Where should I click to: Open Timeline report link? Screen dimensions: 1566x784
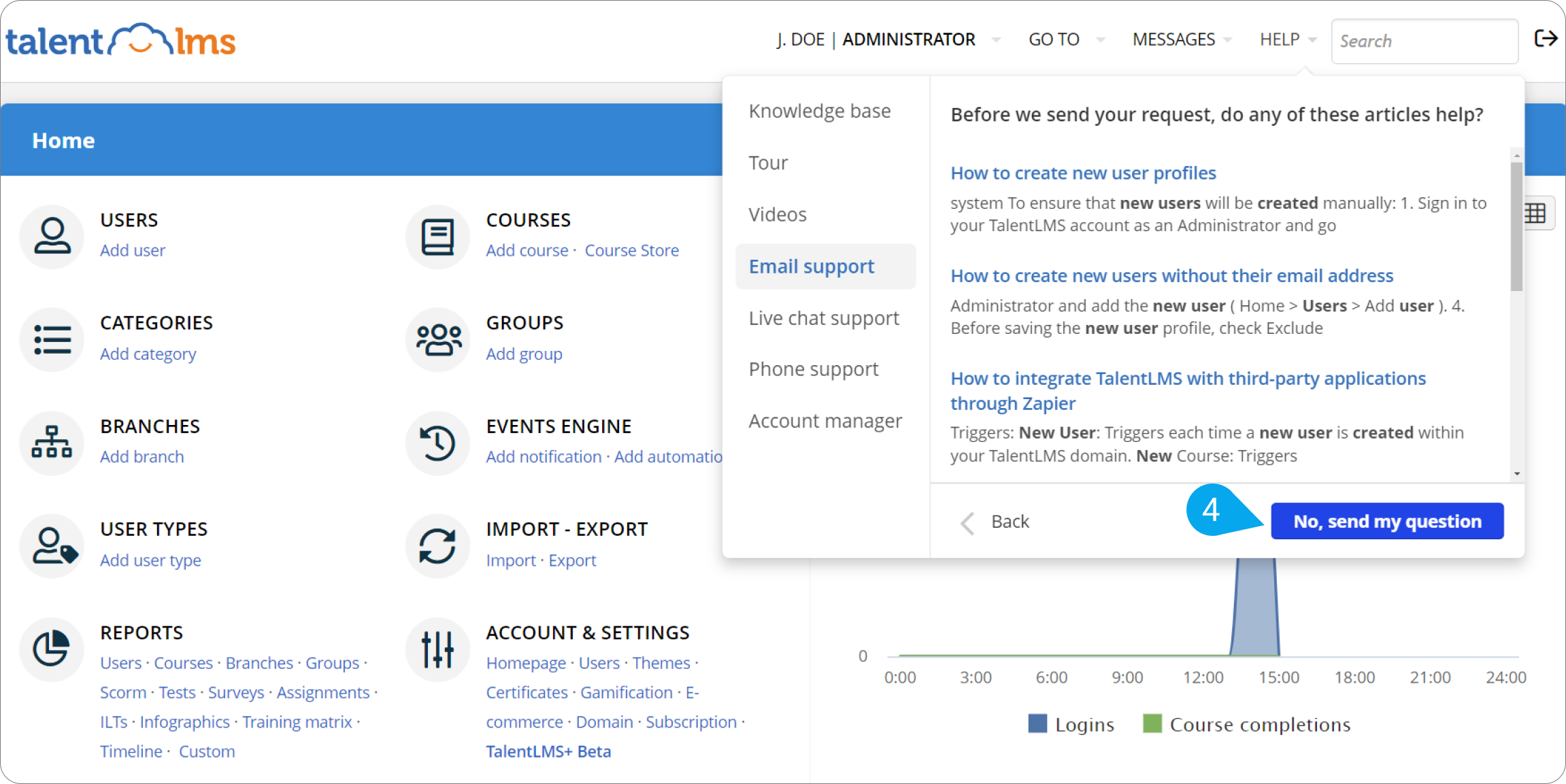131,751
